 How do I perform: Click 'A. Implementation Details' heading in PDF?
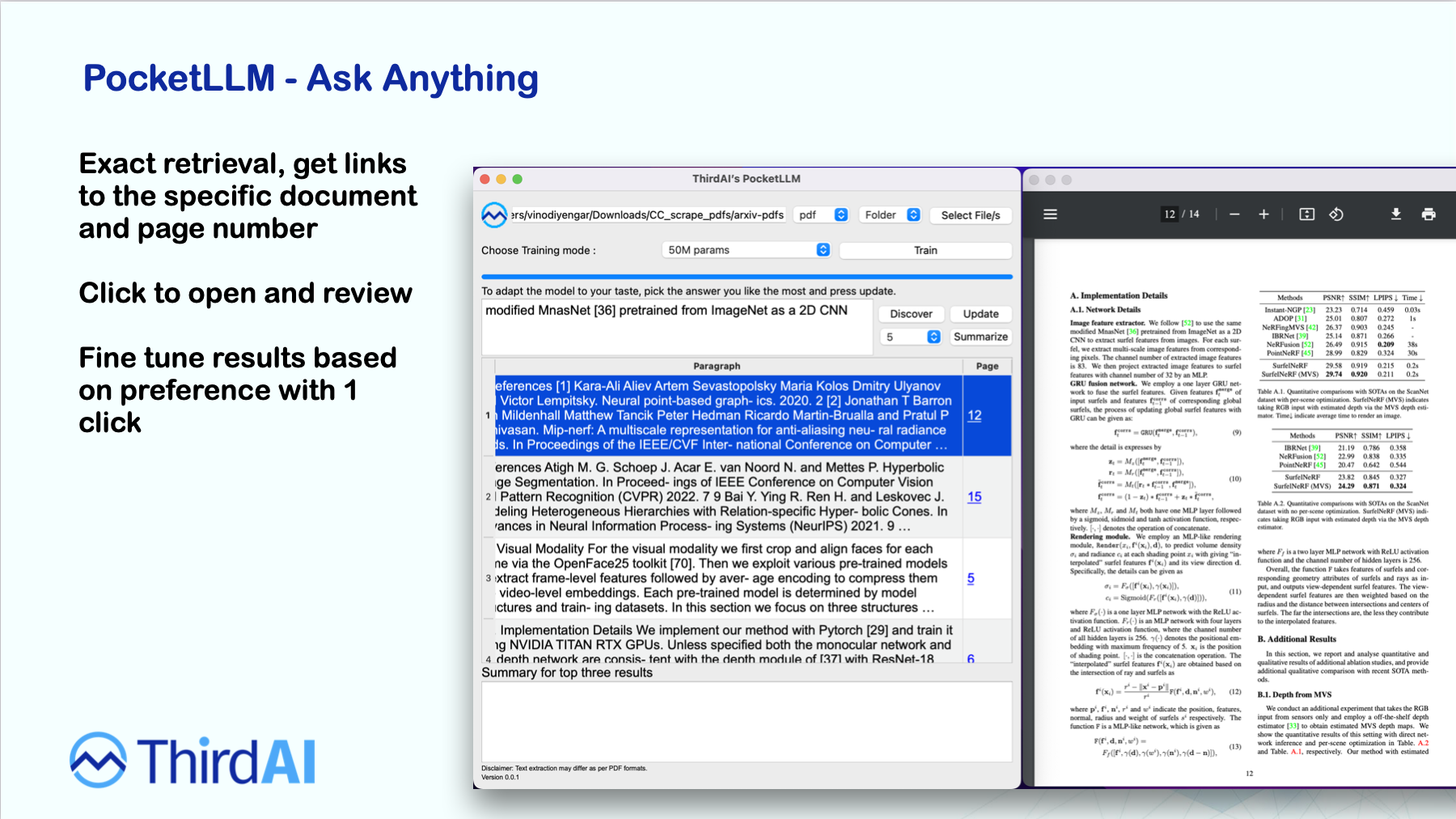click(x=1119, y=295)
